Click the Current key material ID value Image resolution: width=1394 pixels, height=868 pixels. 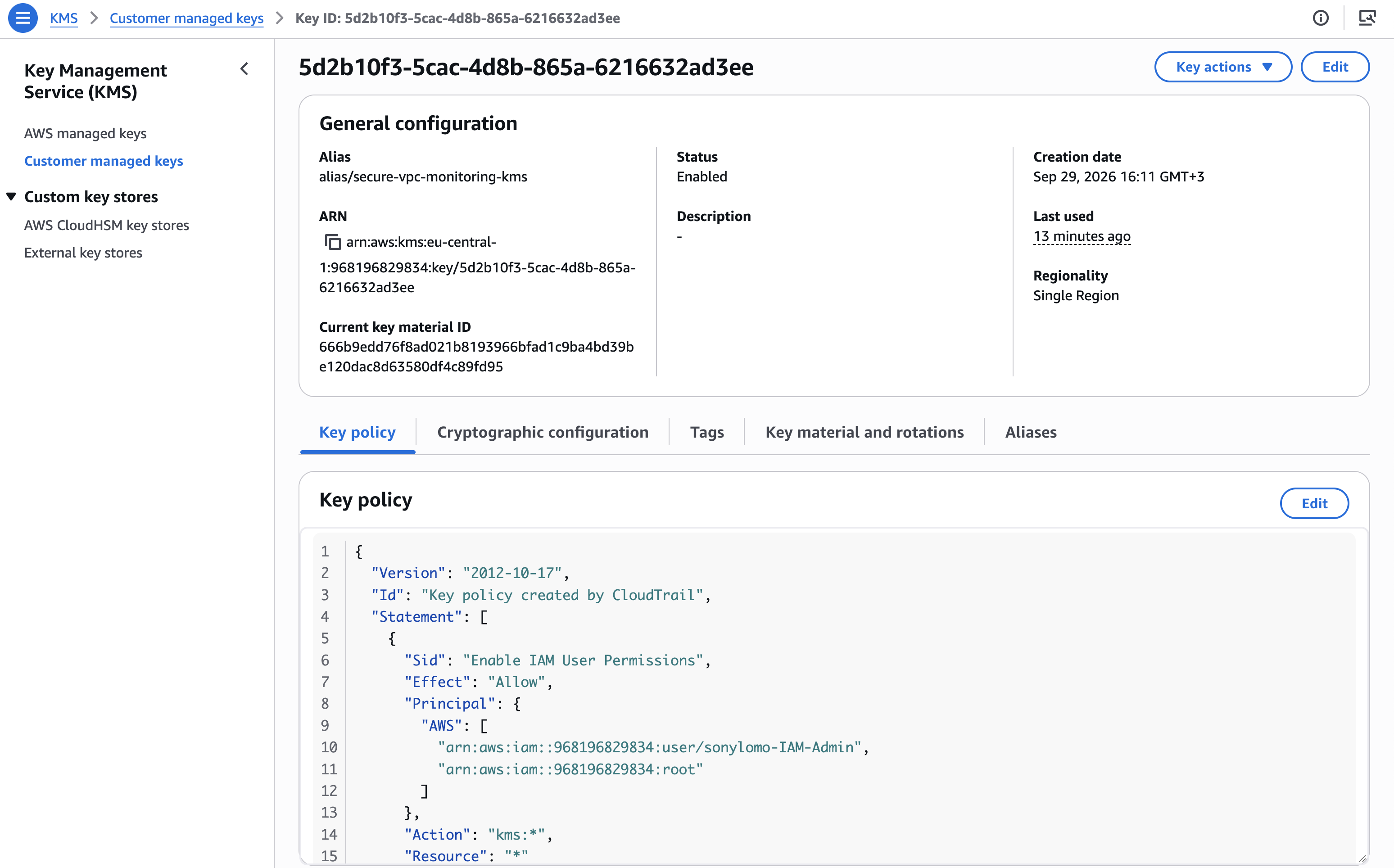click(x=476, y=357)
